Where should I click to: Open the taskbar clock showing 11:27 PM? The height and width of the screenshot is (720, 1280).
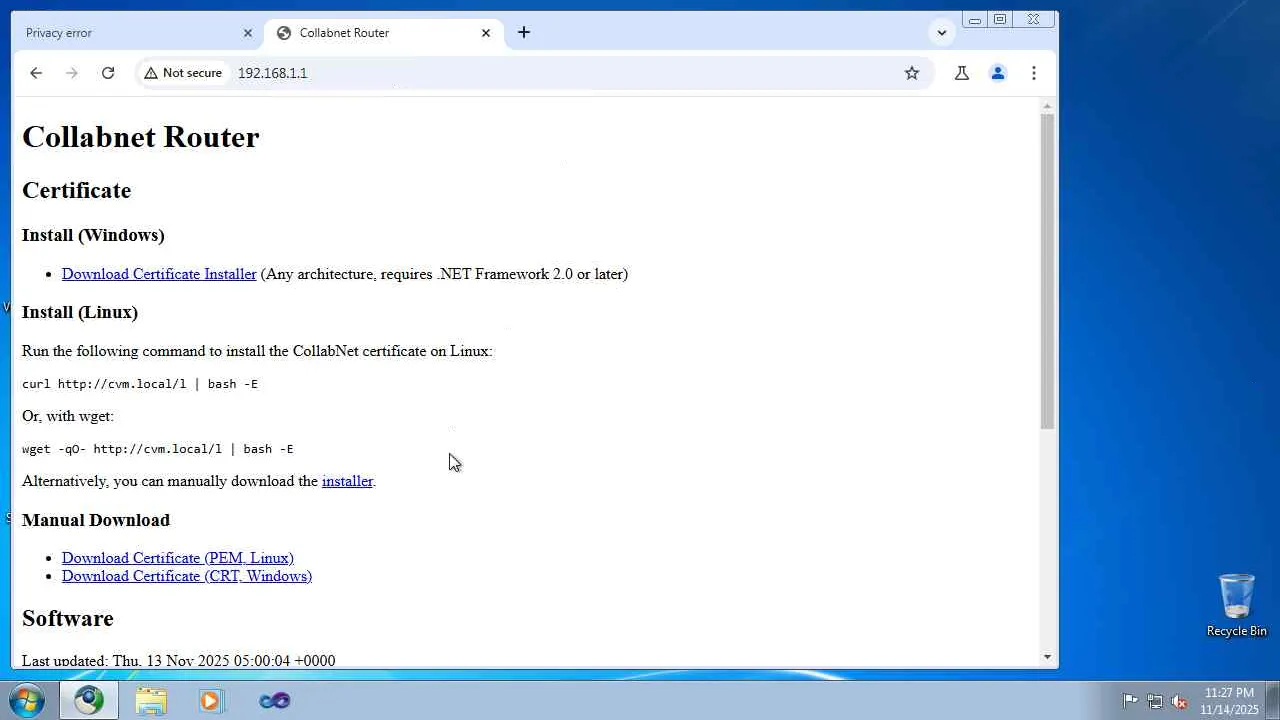pyautogui.click(x=1229, y=701)
